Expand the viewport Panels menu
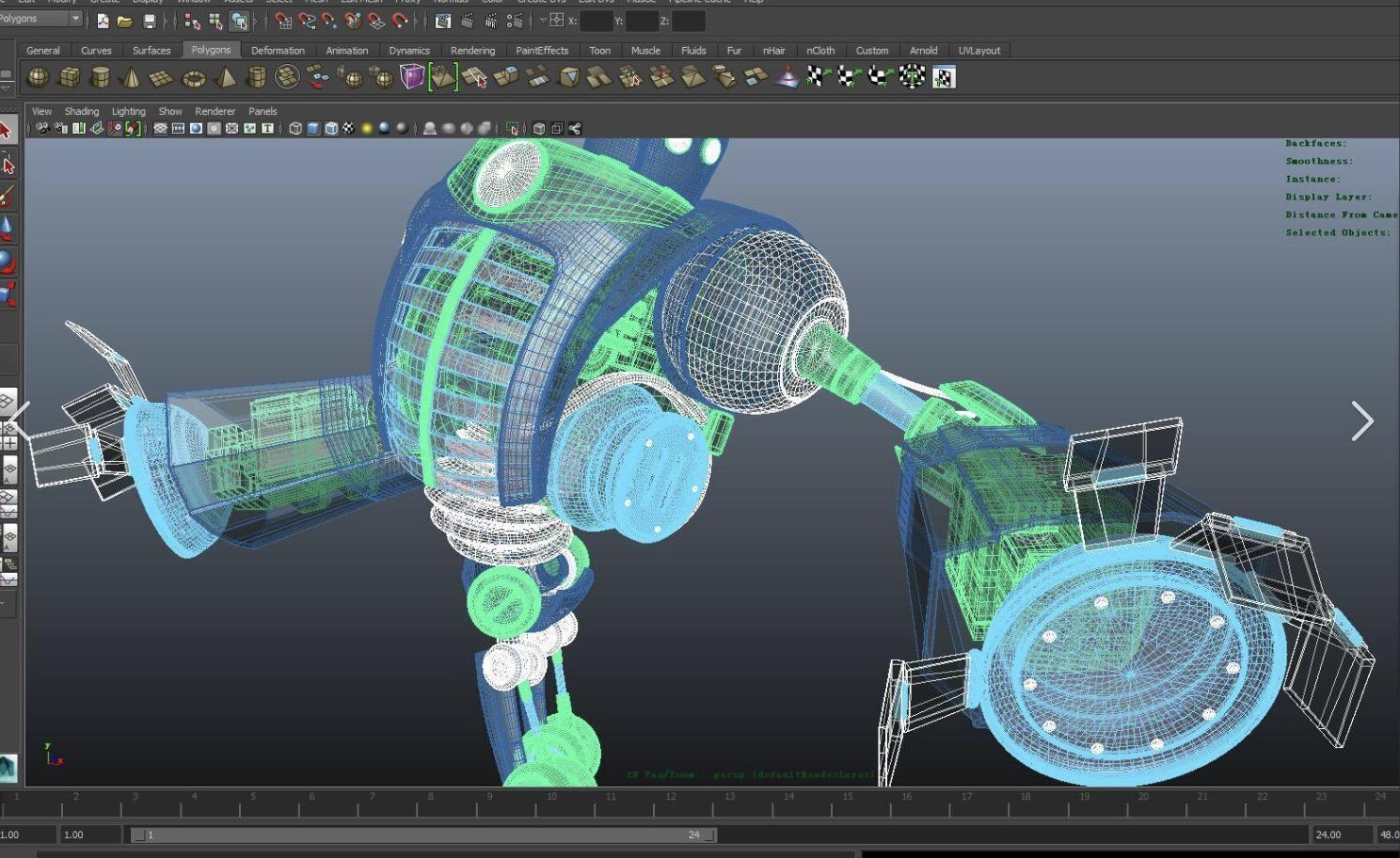The width and height of the screenshot is (1400, 858). click(x=262, y=111)
